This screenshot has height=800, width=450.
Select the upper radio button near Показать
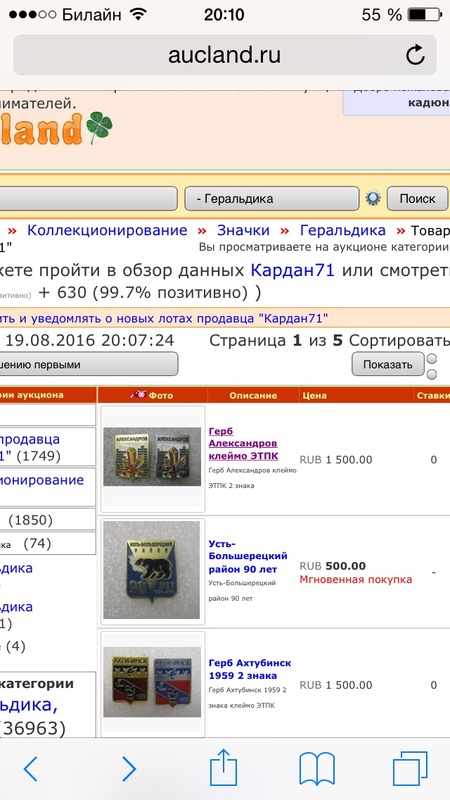(x=432, y=359)
